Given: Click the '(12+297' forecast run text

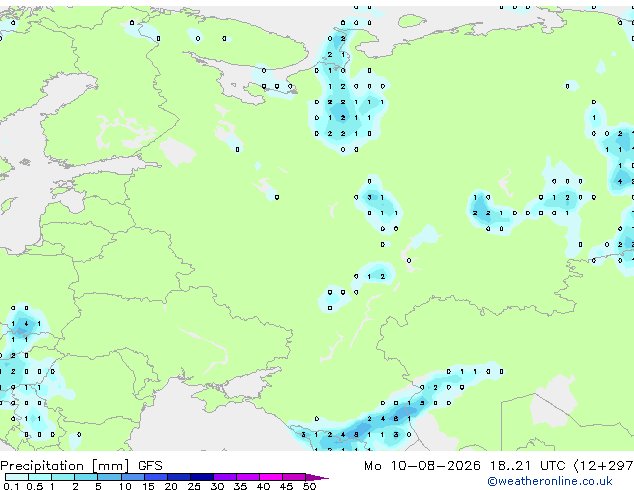Looking at the screenshot, I should [x=604, y=466].
